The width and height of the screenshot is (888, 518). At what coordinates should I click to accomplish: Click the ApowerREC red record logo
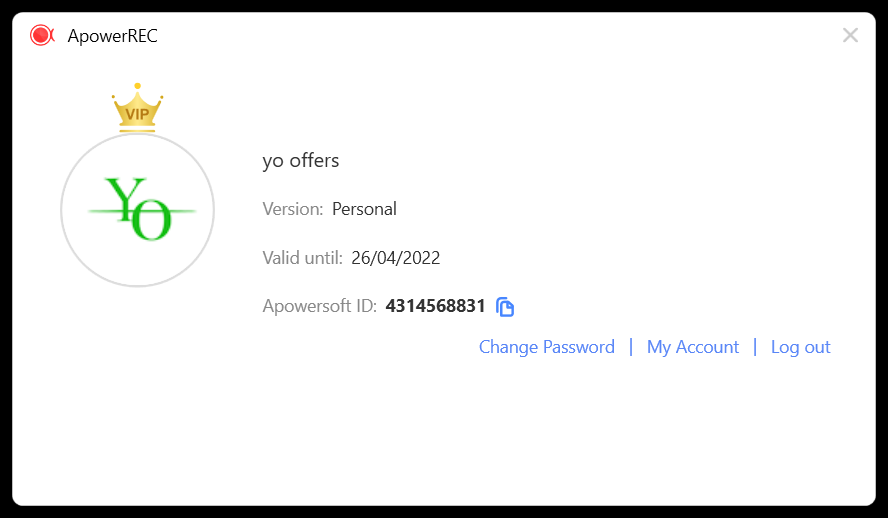click(42, 35)
